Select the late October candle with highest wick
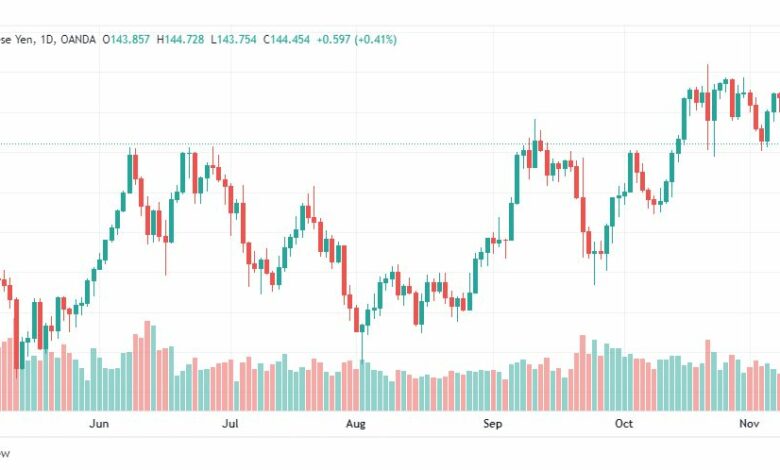 tap(707, 107)
